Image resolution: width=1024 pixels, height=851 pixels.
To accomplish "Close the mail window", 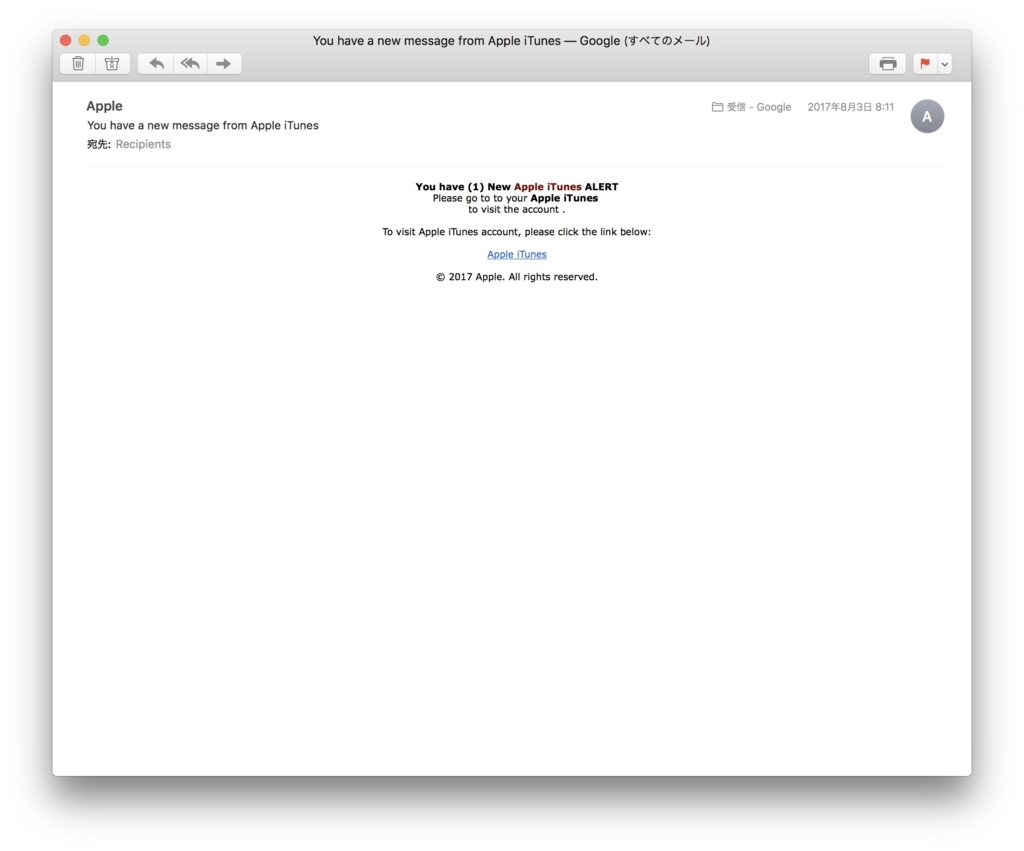I will pos(65,40).
